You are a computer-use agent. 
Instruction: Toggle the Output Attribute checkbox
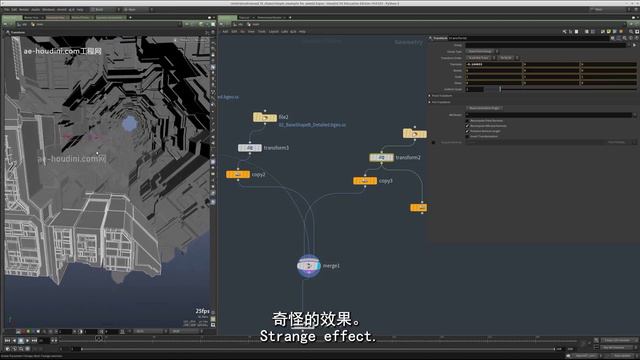coord(433,142)
